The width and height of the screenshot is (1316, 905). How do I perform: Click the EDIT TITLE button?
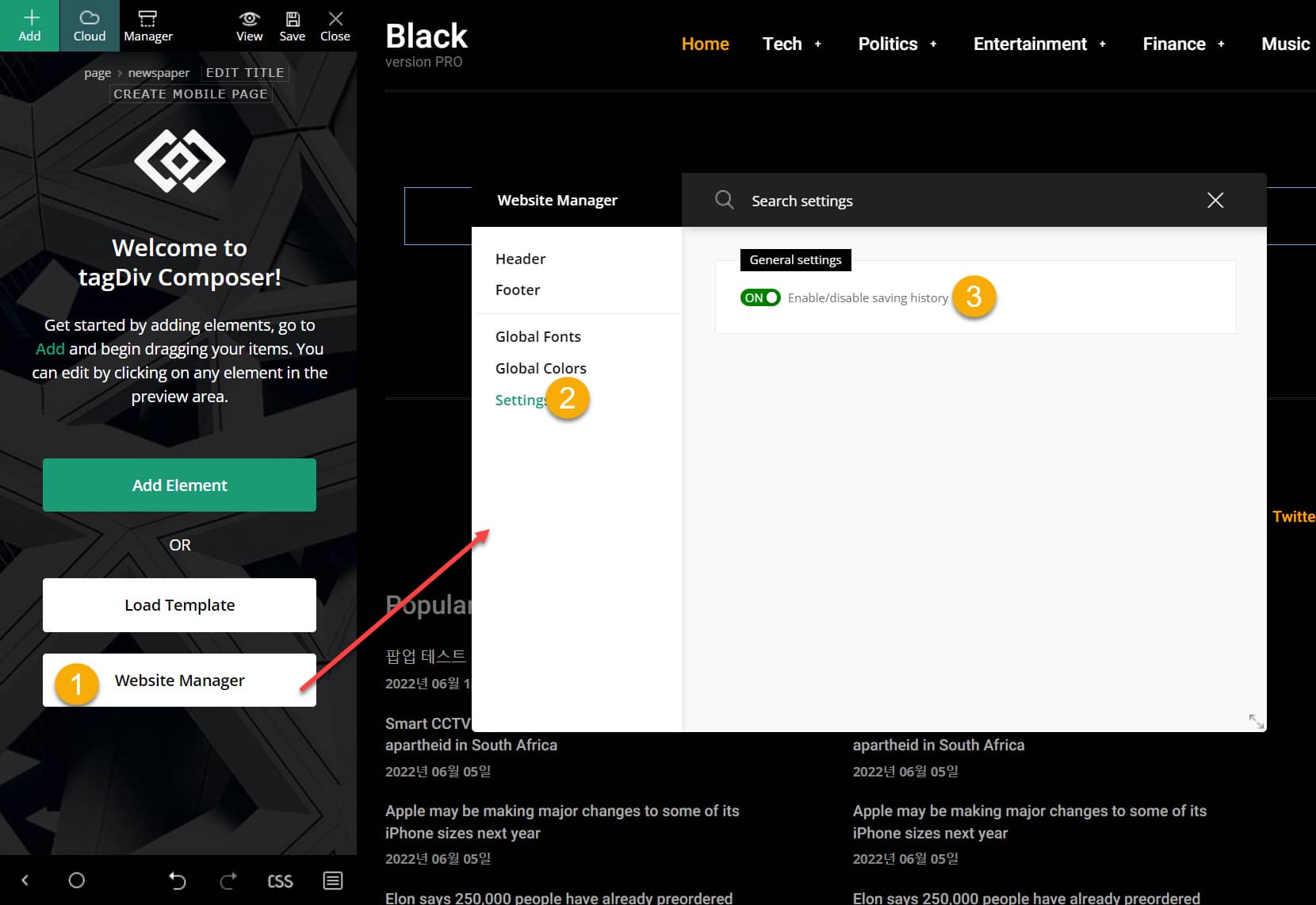coord(245,72)
